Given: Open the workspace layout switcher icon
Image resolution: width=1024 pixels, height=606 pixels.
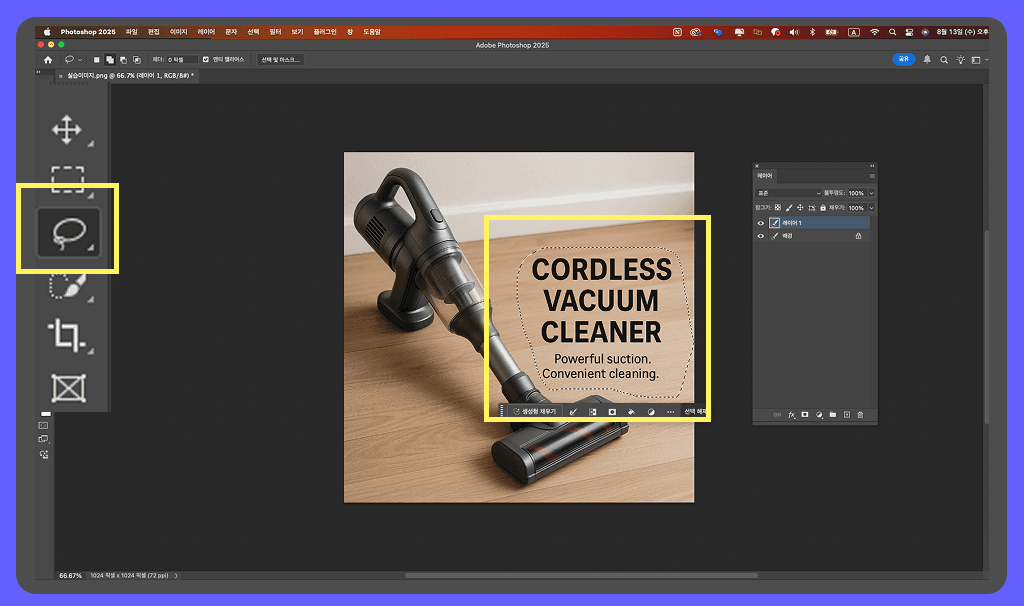Looking at the screenshot, I should tap(976, 59).
